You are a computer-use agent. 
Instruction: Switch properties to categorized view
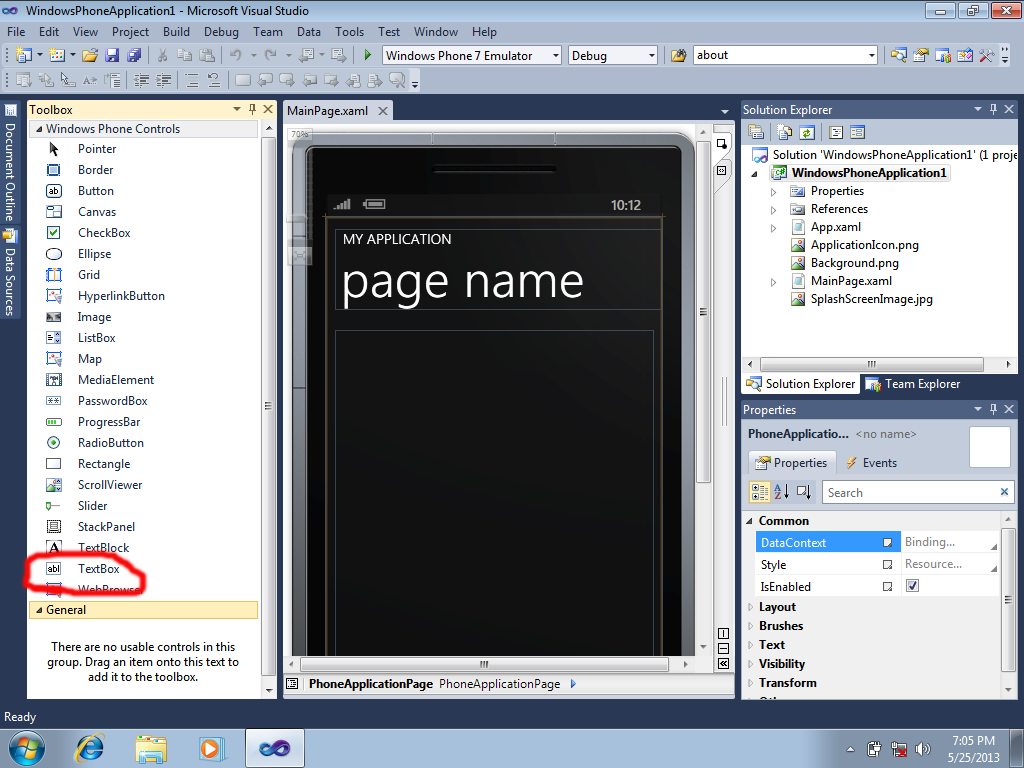[x=760, y=492]
